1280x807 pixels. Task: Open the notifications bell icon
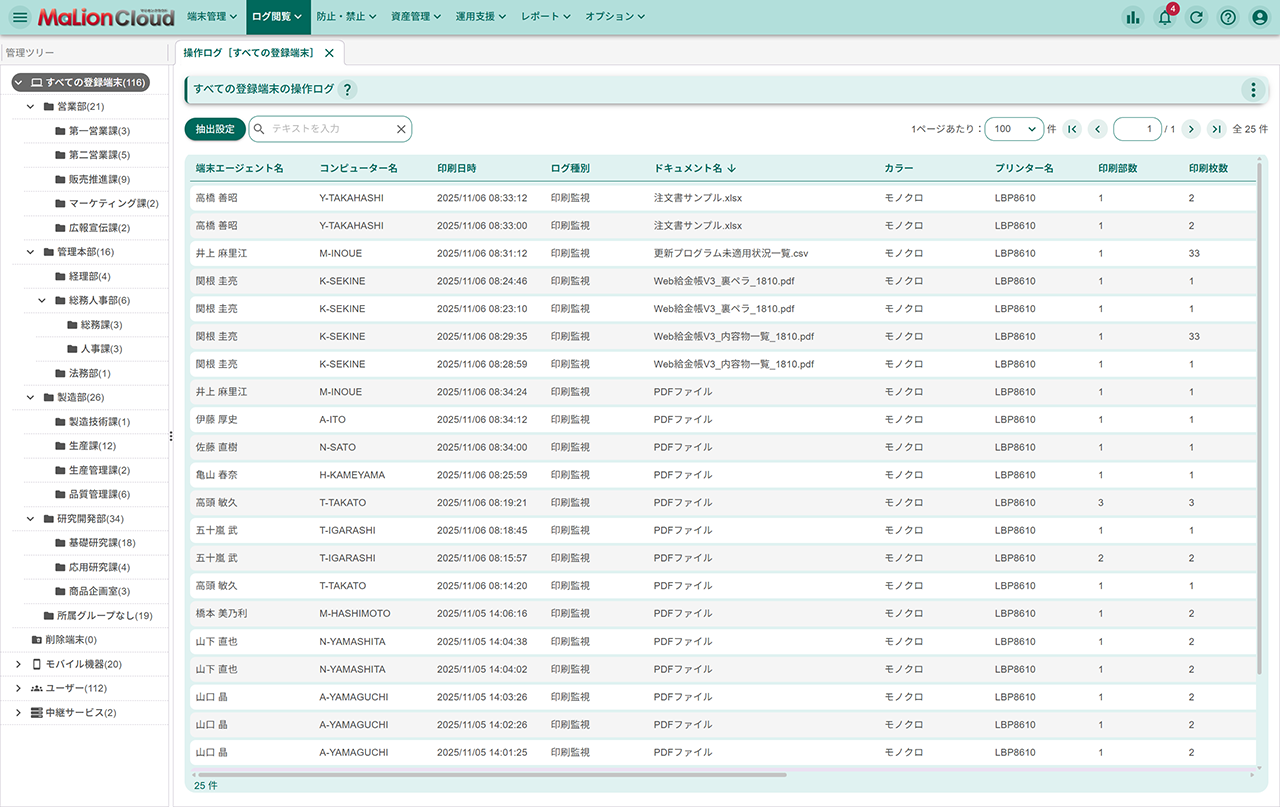pos(1165,17)
